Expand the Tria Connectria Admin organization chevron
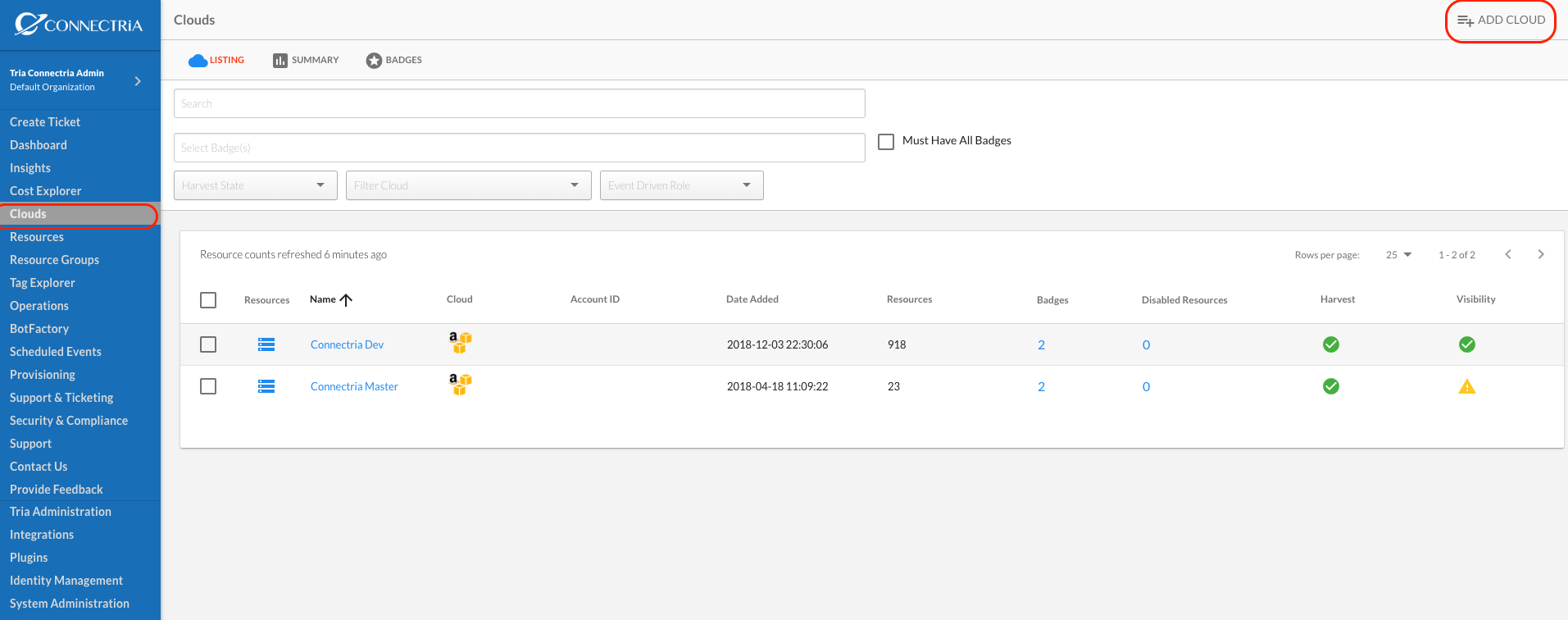 click(x=138, y=81)
